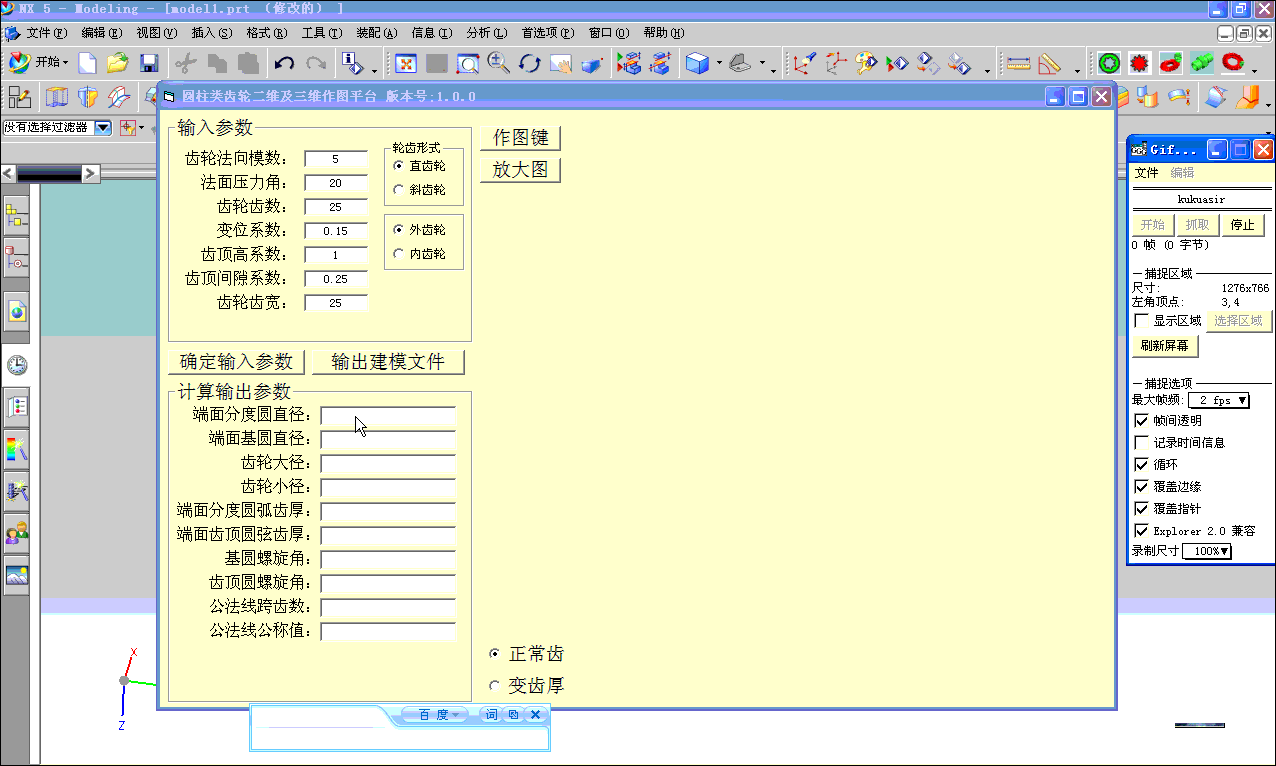Screen dimensions: 1276x766
Task: Click the Extrude icon in second toolbar
Action: tap(58, 97)
